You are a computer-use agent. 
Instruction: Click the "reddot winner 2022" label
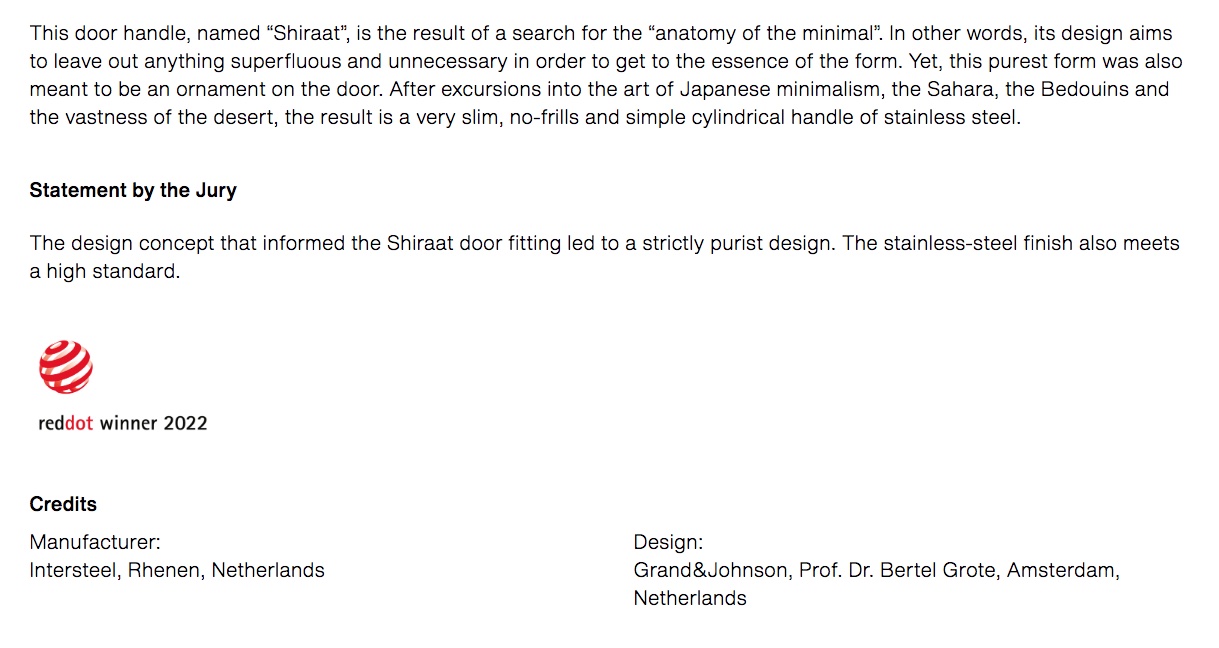pyautogui.click(x=123, y=423)
